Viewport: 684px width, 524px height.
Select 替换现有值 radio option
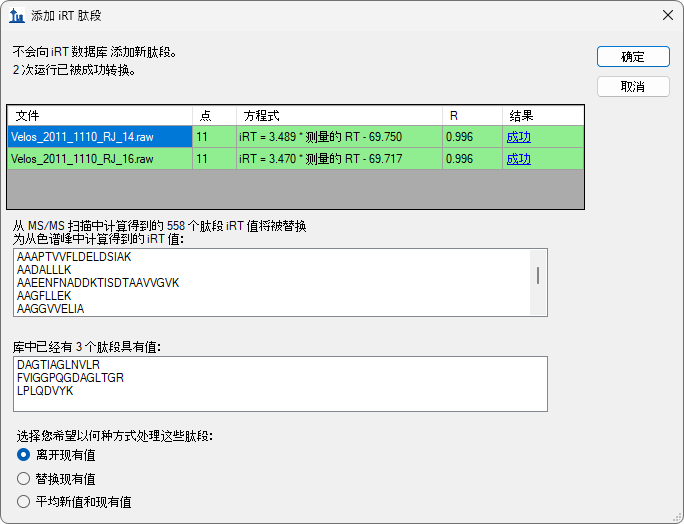[x=24, y=479]
